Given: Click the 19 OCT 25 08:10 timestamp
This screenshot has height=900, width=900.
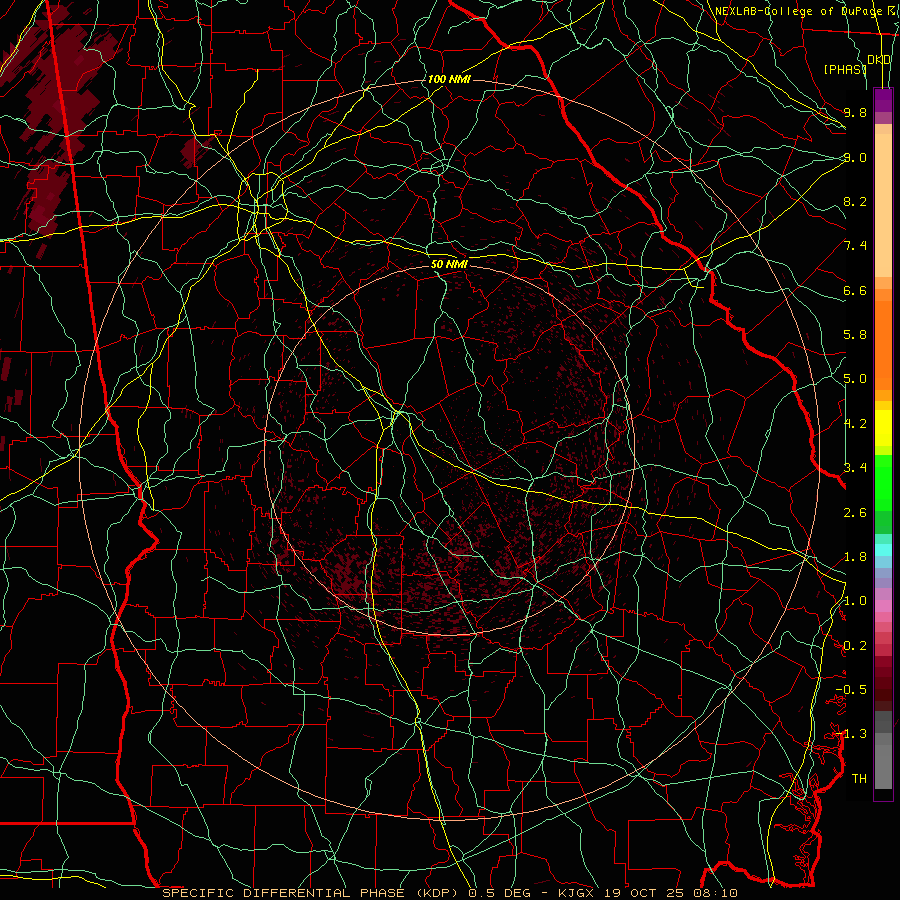Looking at the screenshot, I should pyautogui.click(x=669, y=893).
